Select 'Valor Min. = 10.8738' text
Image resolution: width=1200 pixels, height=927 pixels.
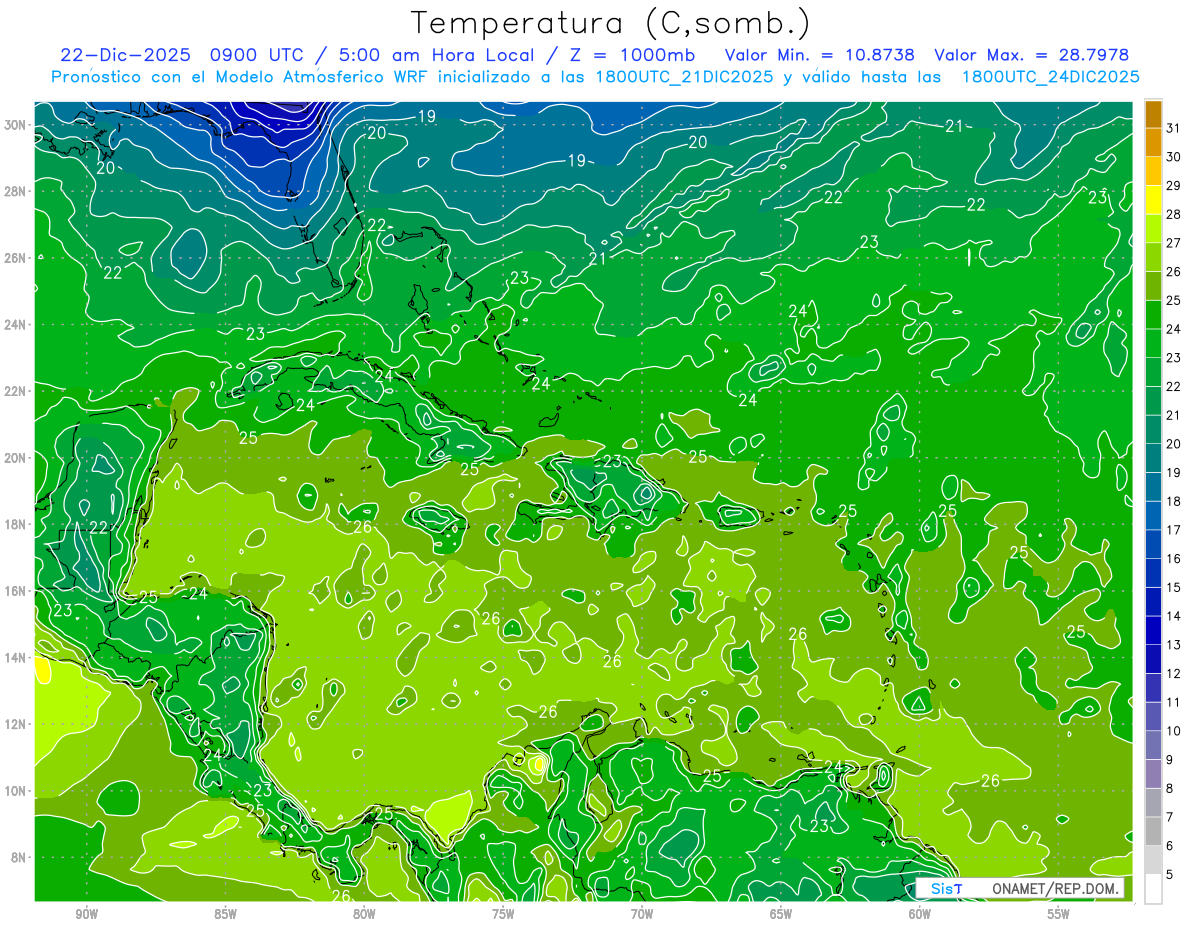tap(820, 55)
